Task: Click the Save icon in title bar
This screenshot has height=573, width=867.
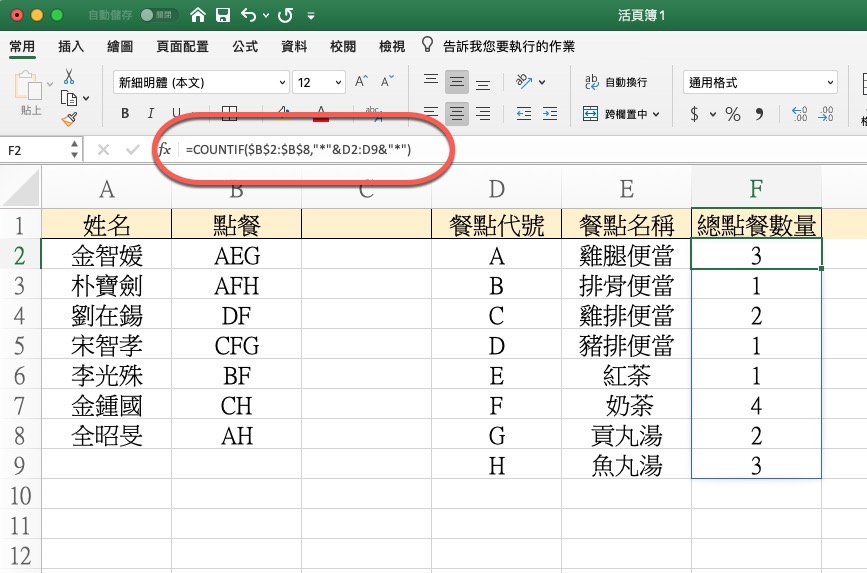Action: pyautogui.click(x=223, y=16)
